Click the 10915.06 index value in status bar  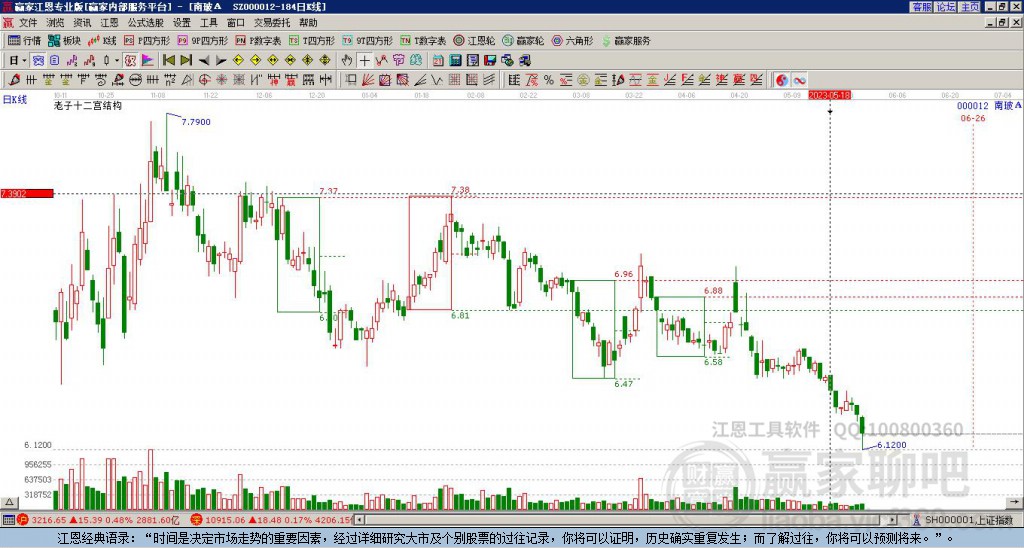tap(225, 520)
